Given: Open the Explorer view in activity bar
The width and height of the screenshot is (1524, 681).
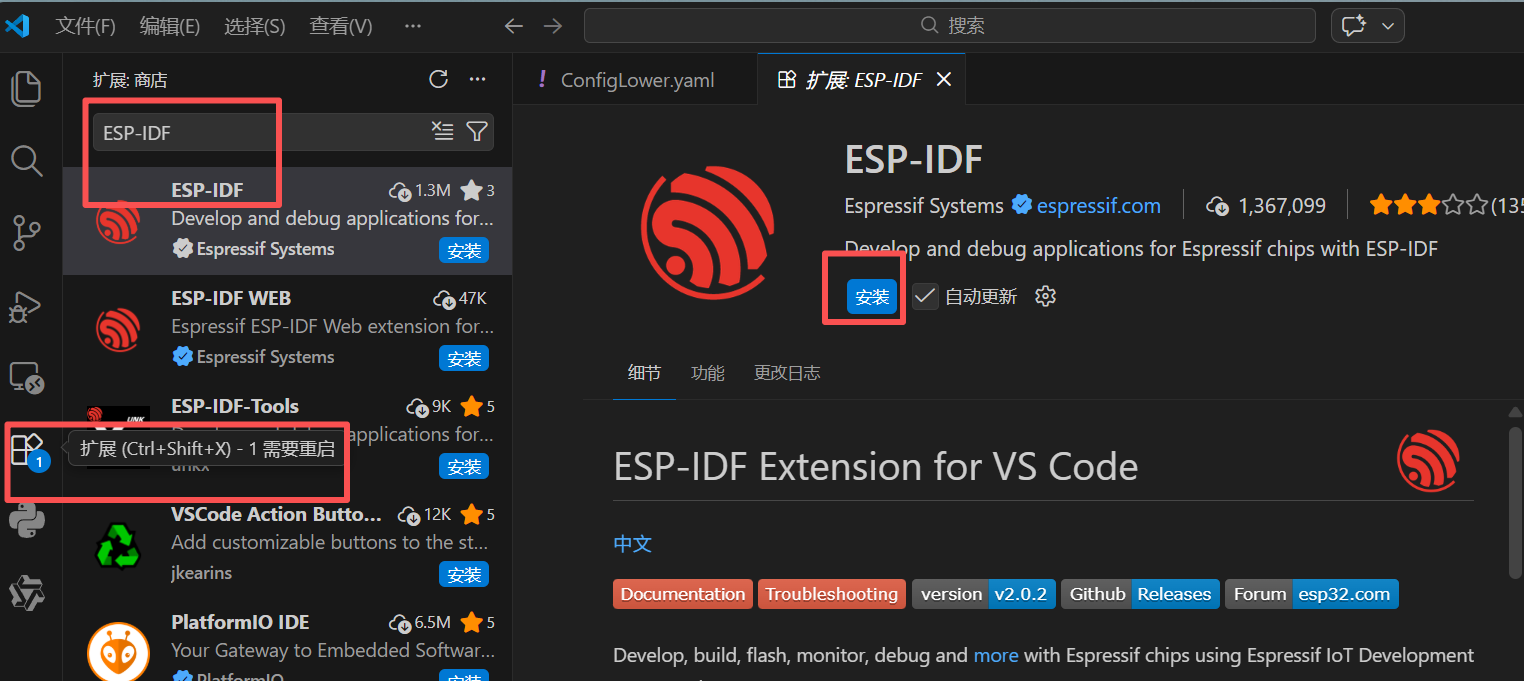Looking at the screenshot, I should 26,89.
